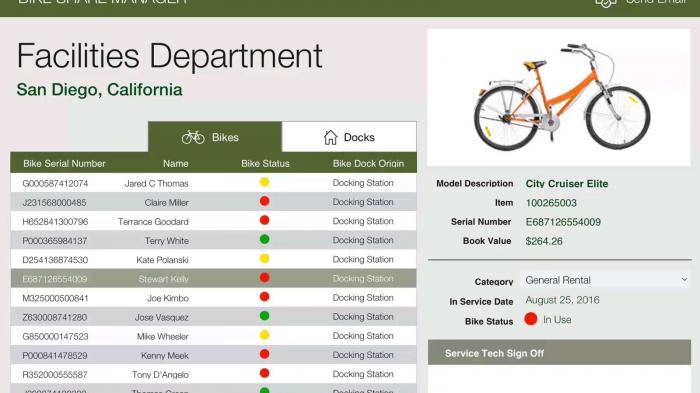Click the In Service Date field
700x393 pixels.
(562, 300)
